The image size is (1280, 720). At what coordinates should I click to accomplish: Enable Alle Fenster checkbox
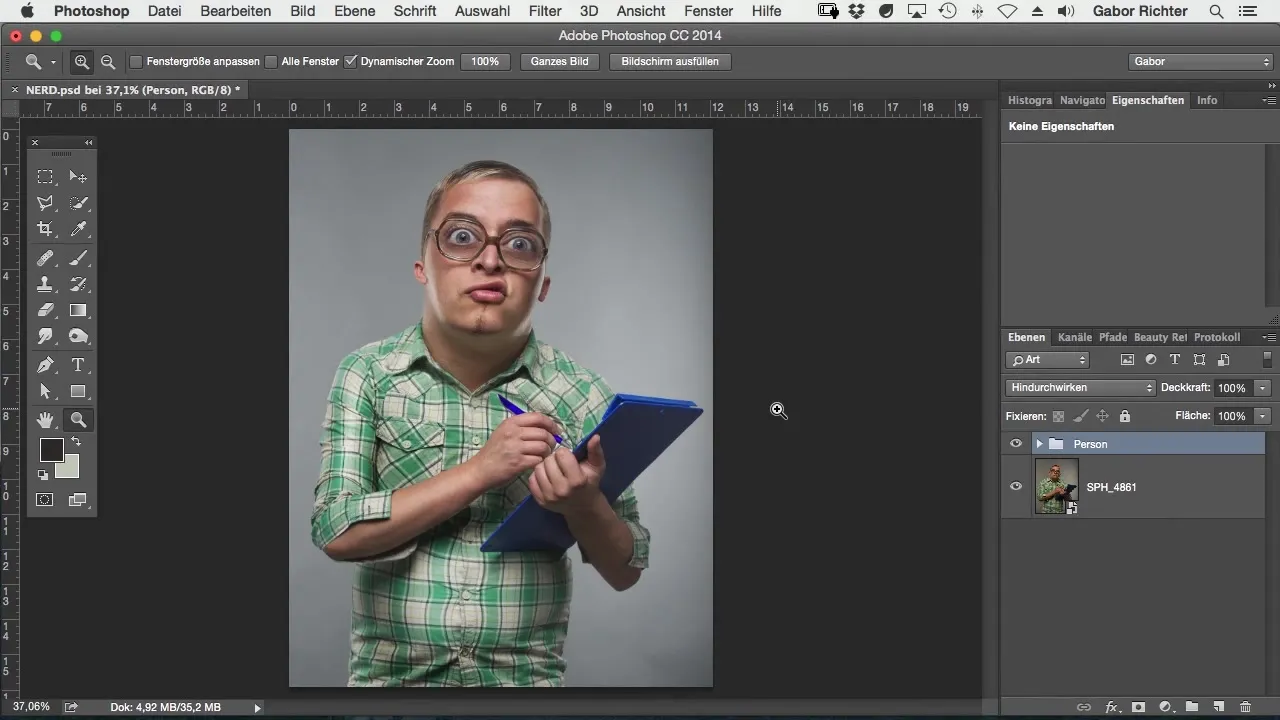271,61
